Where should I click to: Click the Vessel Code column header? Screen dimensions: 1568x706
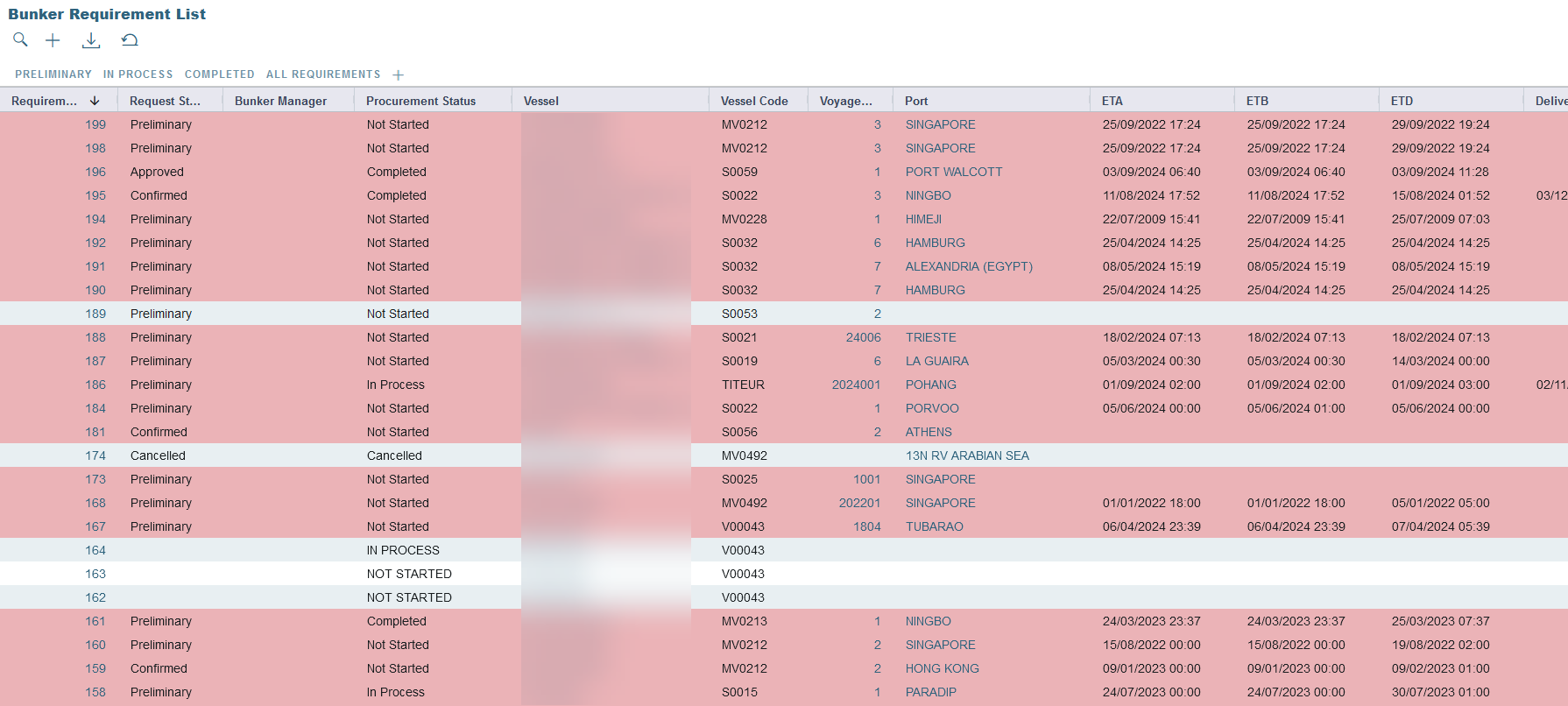tap(754, 101)
